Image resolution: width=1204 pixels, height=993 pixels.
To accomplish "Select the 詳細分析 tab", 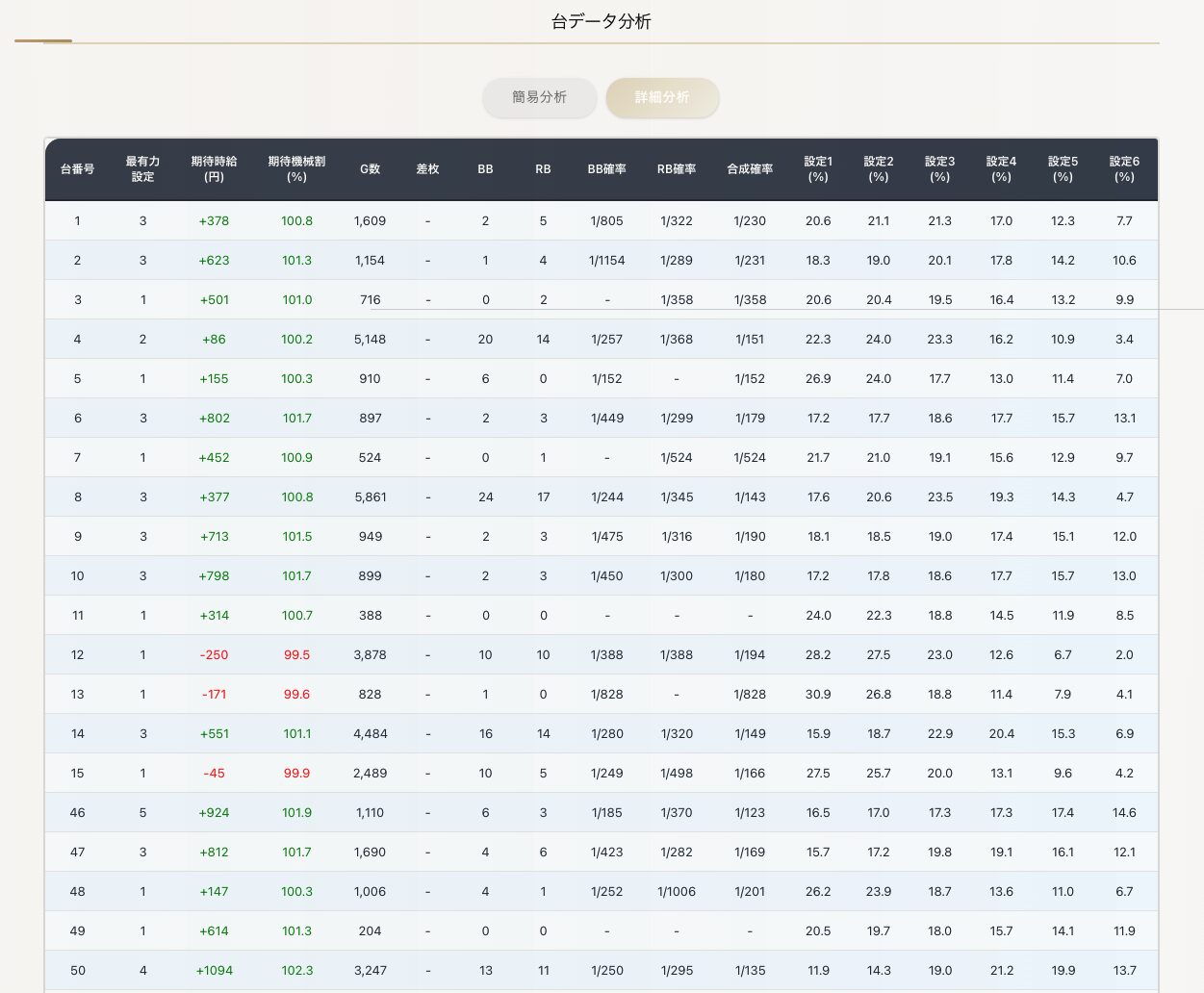I will [662, 97].
